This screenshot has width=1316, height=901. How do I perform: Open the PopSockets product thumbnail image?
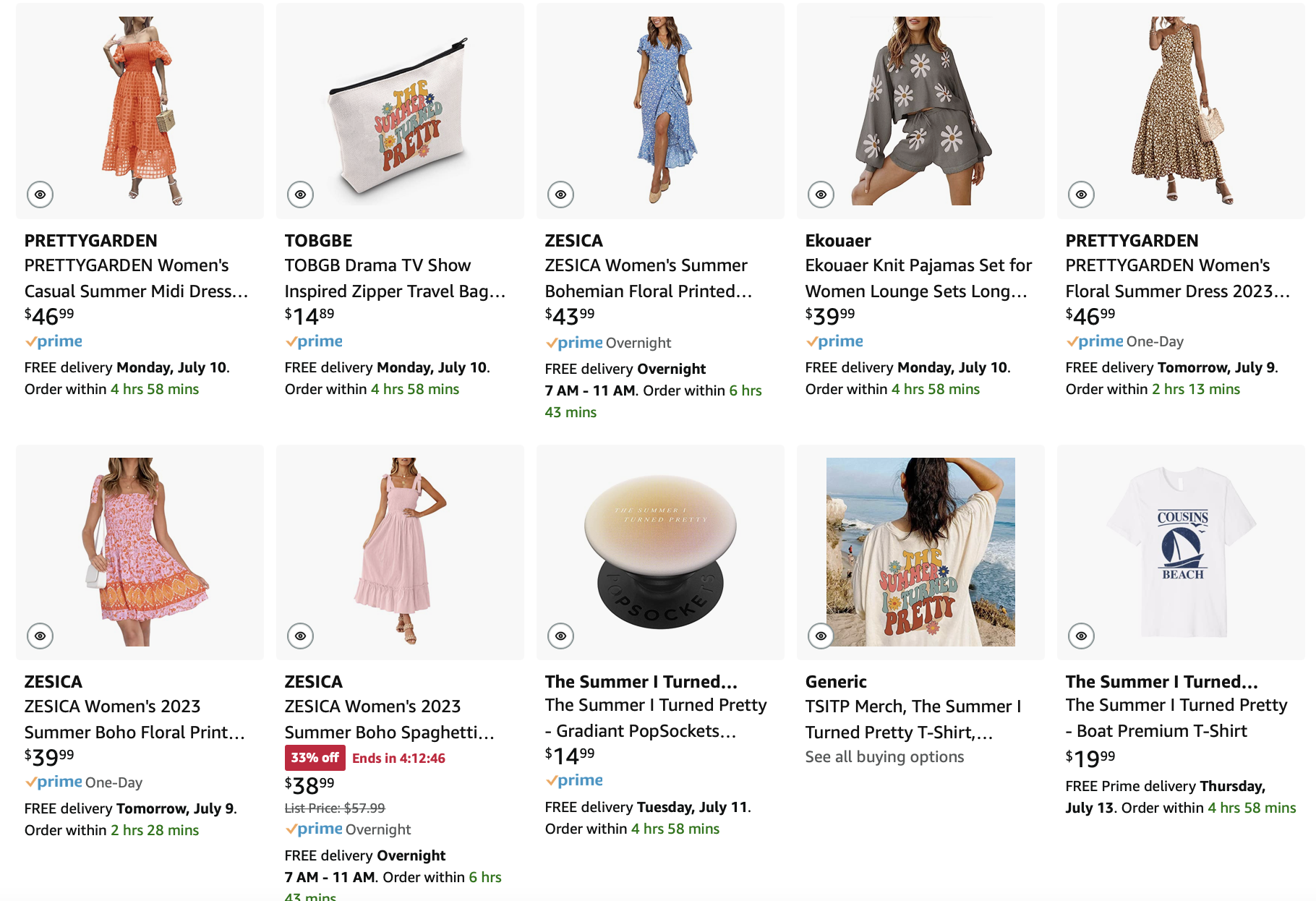pos(660,552)
